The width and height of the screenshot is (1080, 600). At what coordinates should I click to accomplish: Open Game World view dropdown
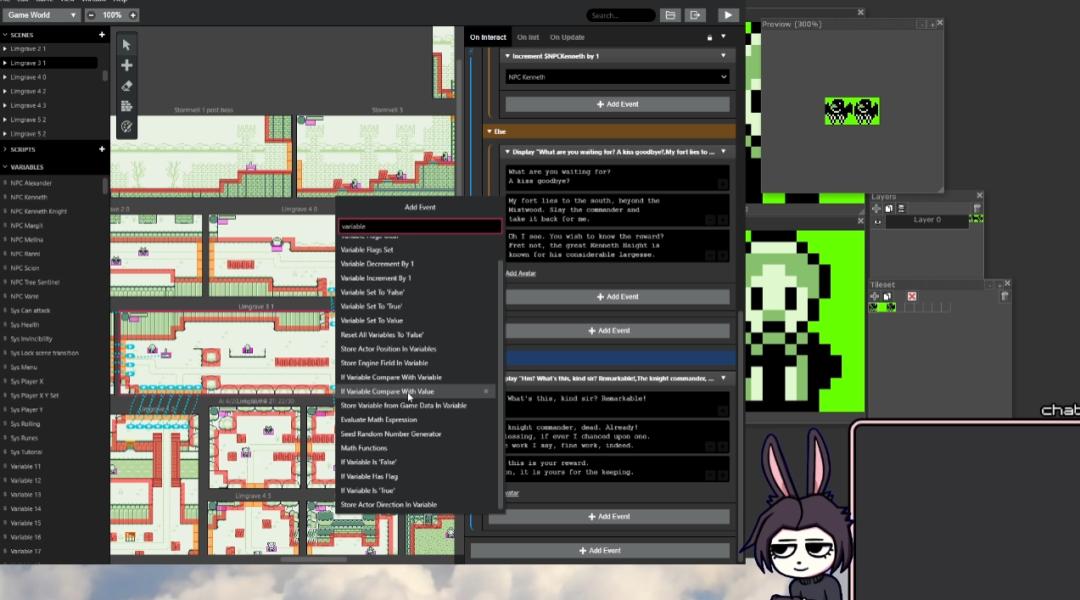coord(41,15)
